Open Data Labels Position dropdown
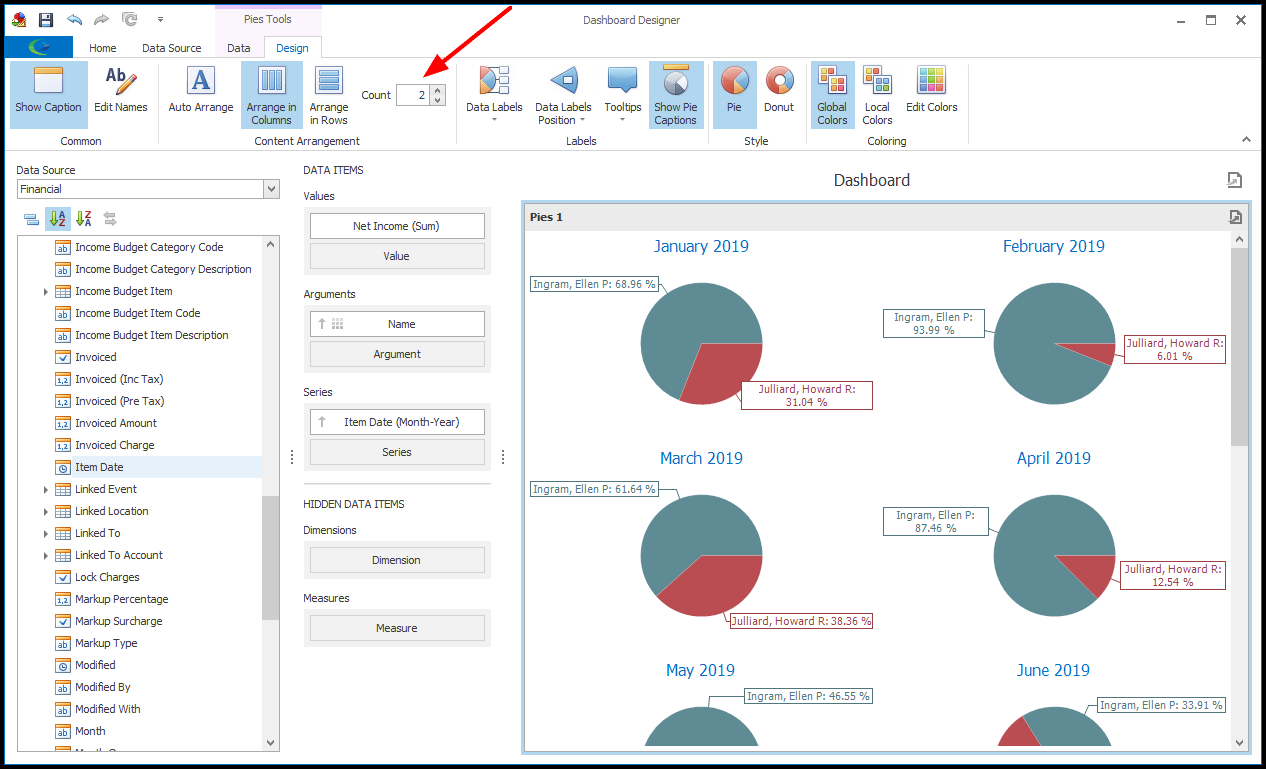The width and height of the screenshot is (1266, 769). coord(563,95)
